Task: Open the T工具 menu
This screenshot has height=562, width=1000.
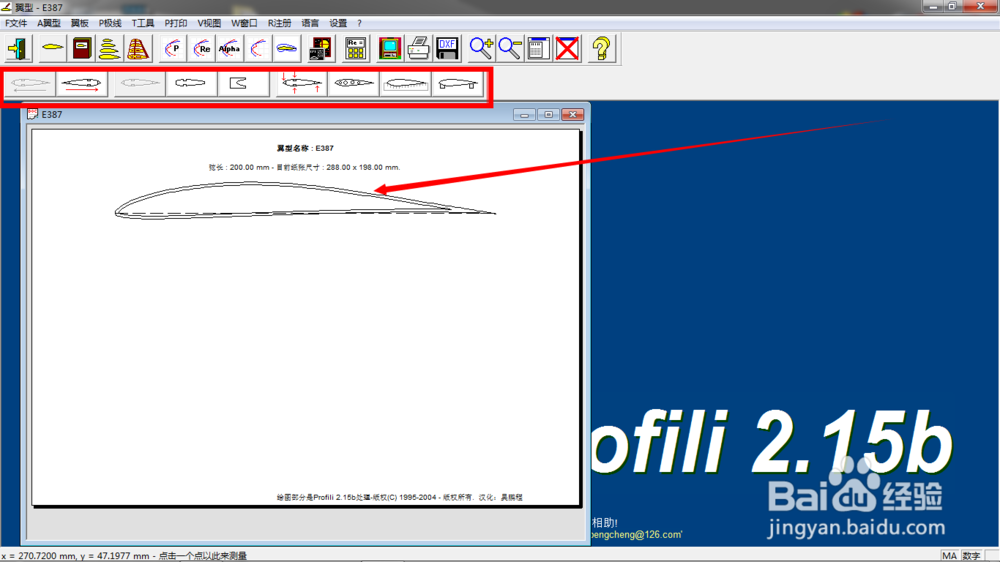Action: click(143, 23)
